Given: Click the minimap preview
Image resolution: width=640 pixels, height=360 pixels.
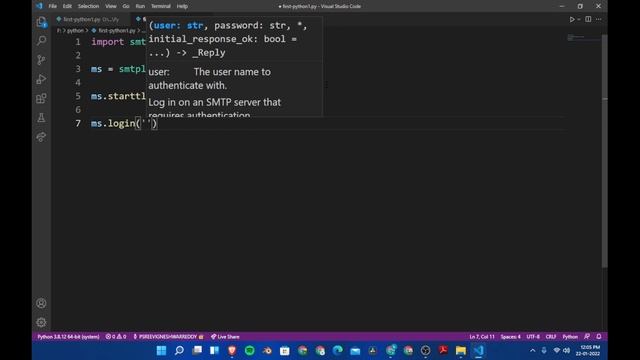Looking at the screenshot, I should click(x=584, y=38).
